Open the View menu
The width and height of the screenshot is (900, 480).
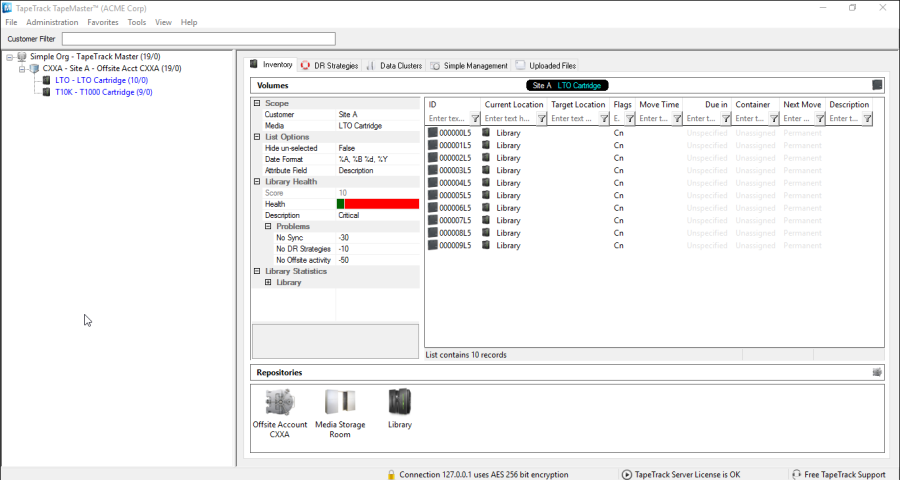(163, 22)
